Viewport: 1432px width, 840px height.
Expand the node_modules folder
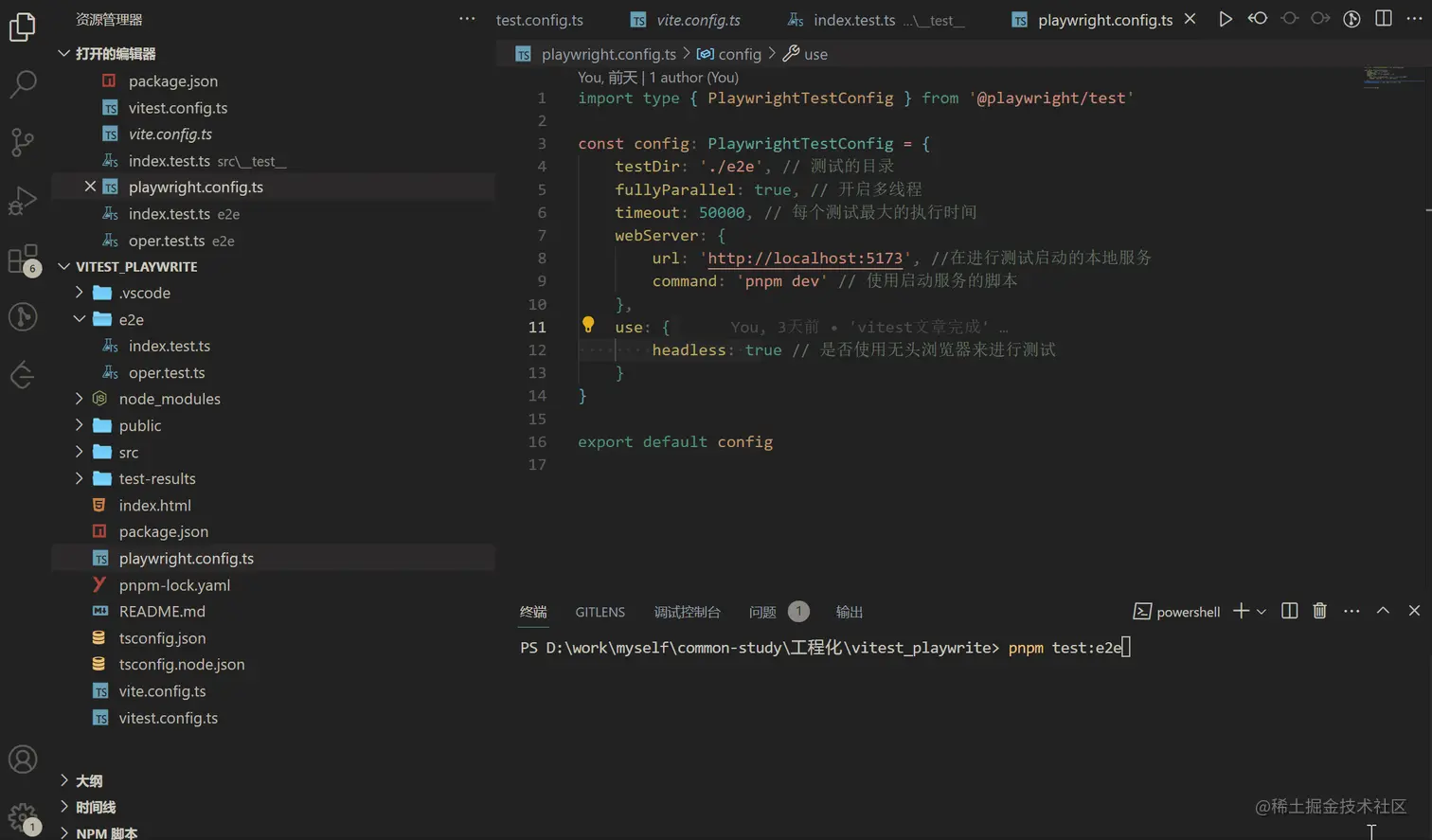click(x=80, y=399)
